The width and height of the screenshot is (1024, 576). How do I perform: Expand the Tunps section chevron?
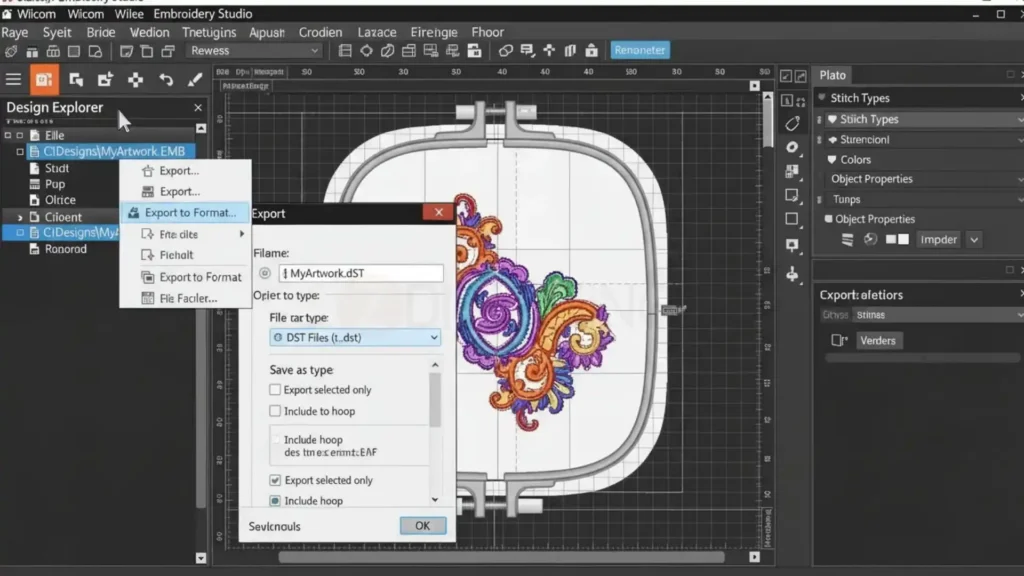tap(1020, 199)
